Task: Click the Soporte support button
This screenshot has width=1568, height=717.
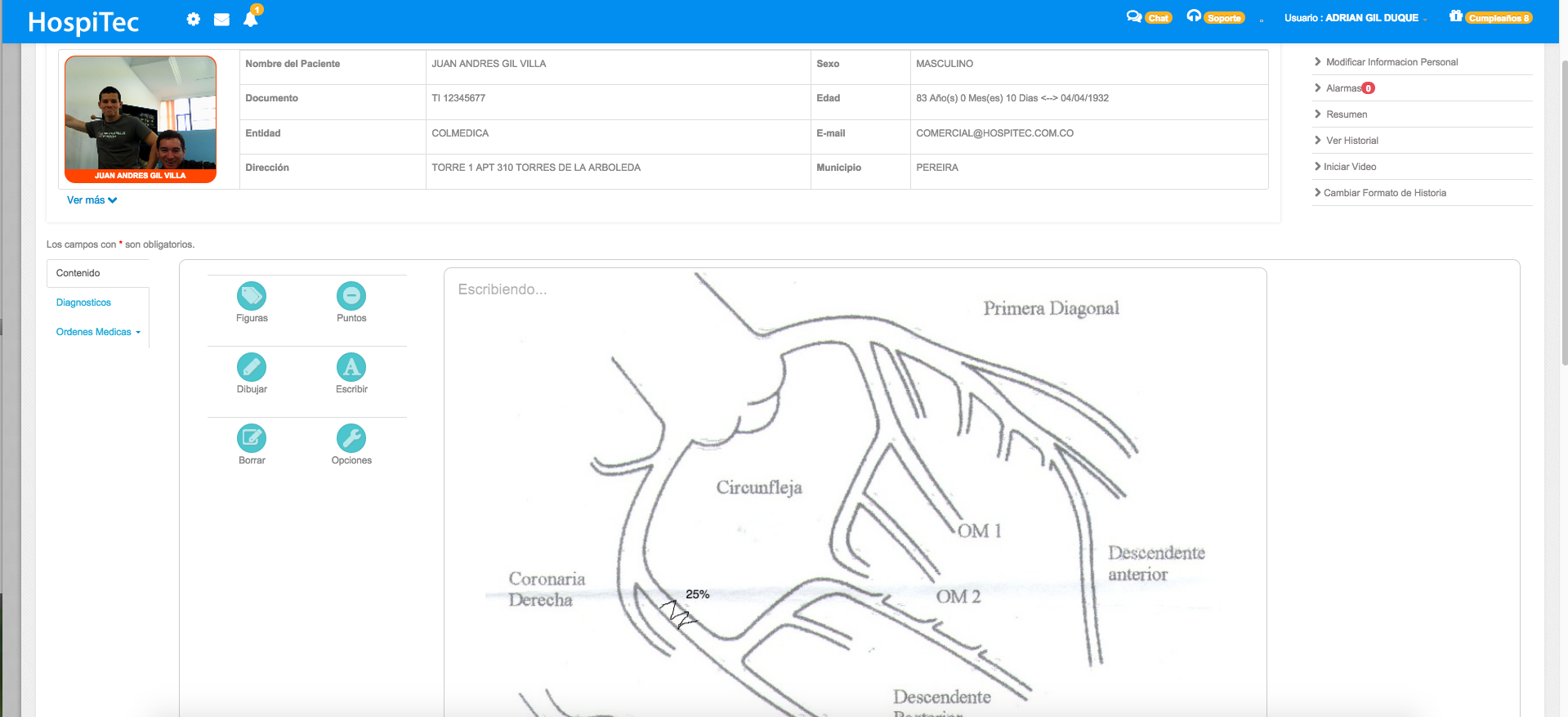Action: [x=1216, y=17]
